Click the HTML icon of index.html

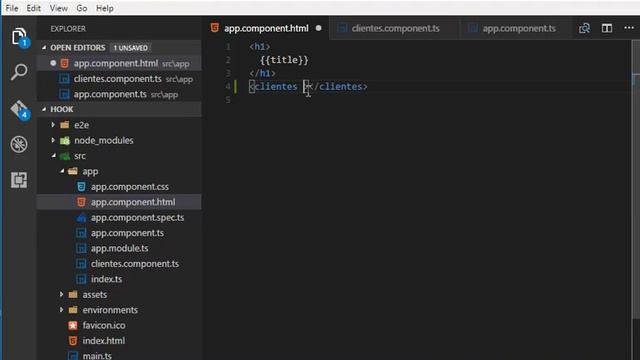(x=73, y=341)
